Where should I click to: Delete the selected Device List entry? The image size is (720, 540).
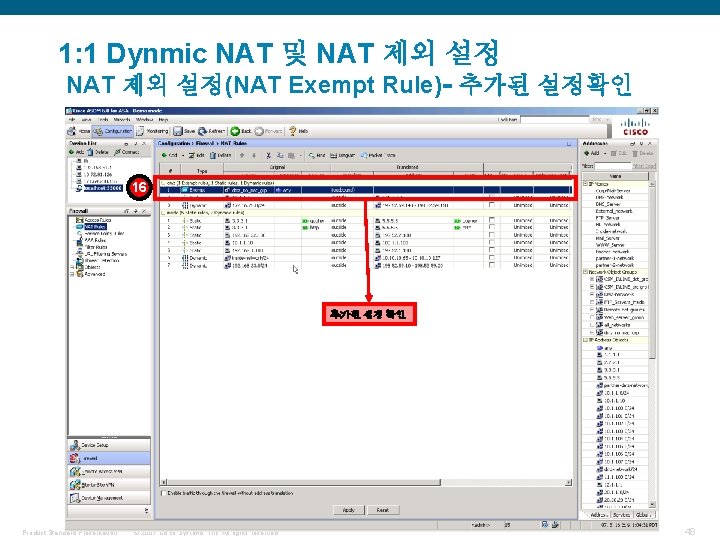(98, 152)
